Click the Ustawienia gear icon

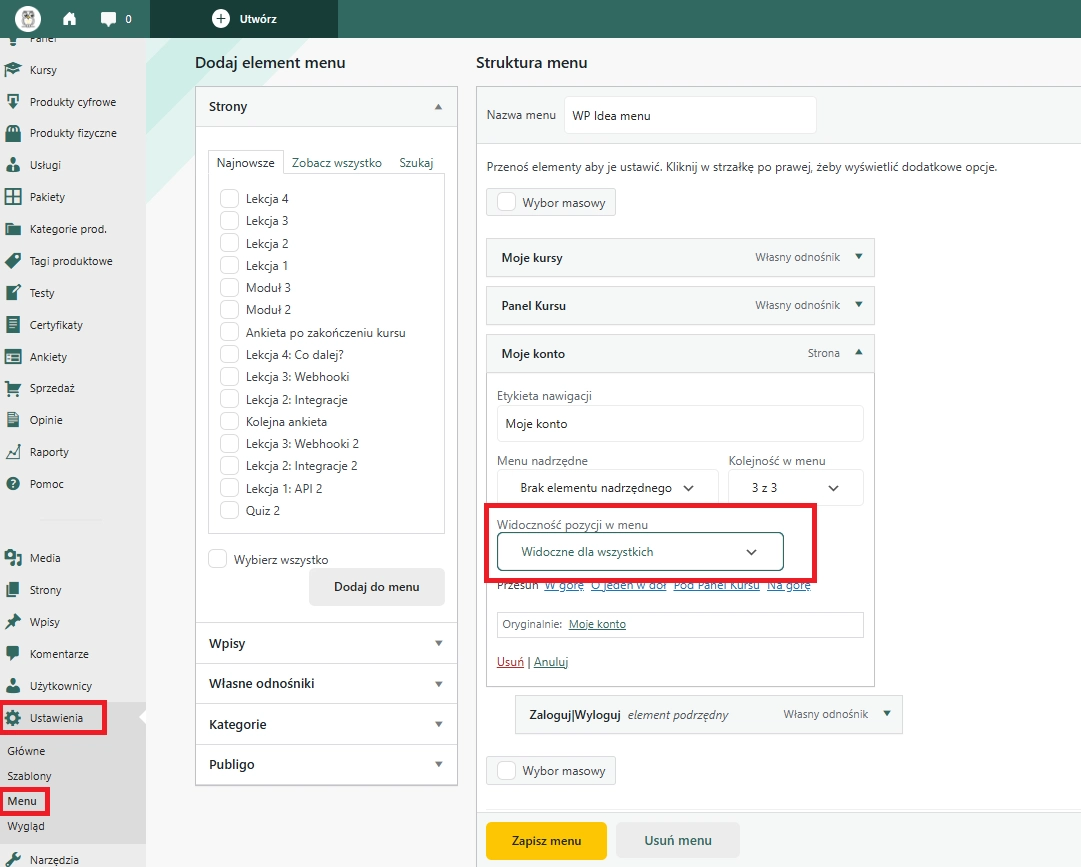point(13,718)
